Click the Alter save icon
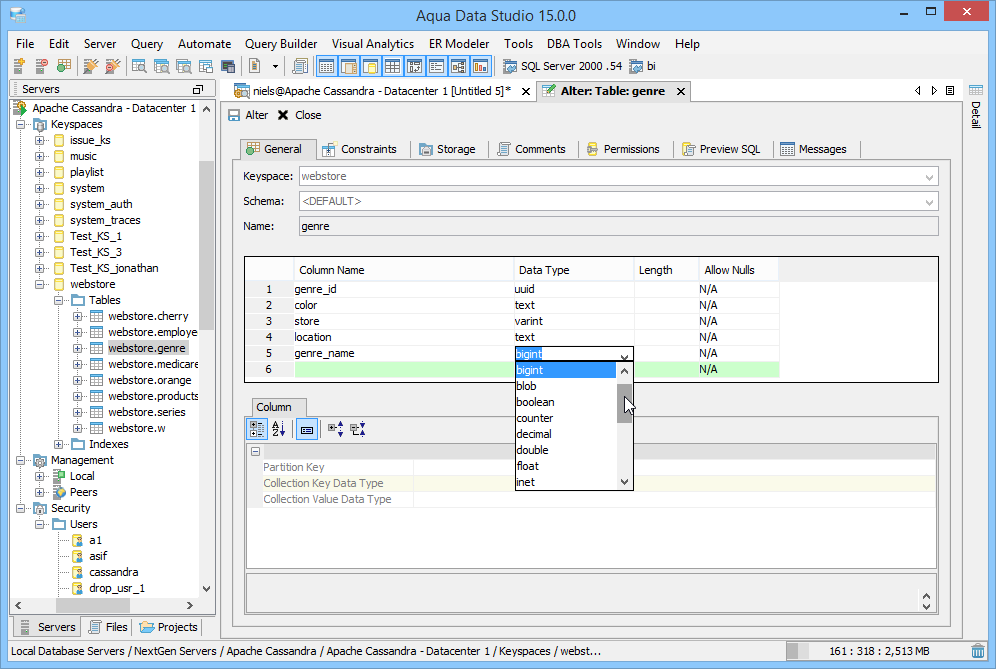The height and width of the screenshot is (669, 996). [x=234, y=115]
